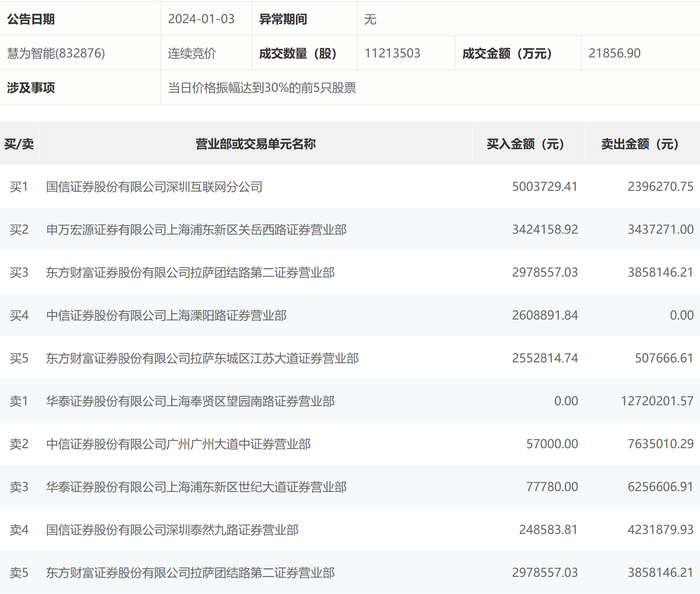The width and height of the screenshot is (700, 594).
Task: Click 中信证券股份有限公司上海溧阳路证券营业部
Action: click(x=166, y=315)
